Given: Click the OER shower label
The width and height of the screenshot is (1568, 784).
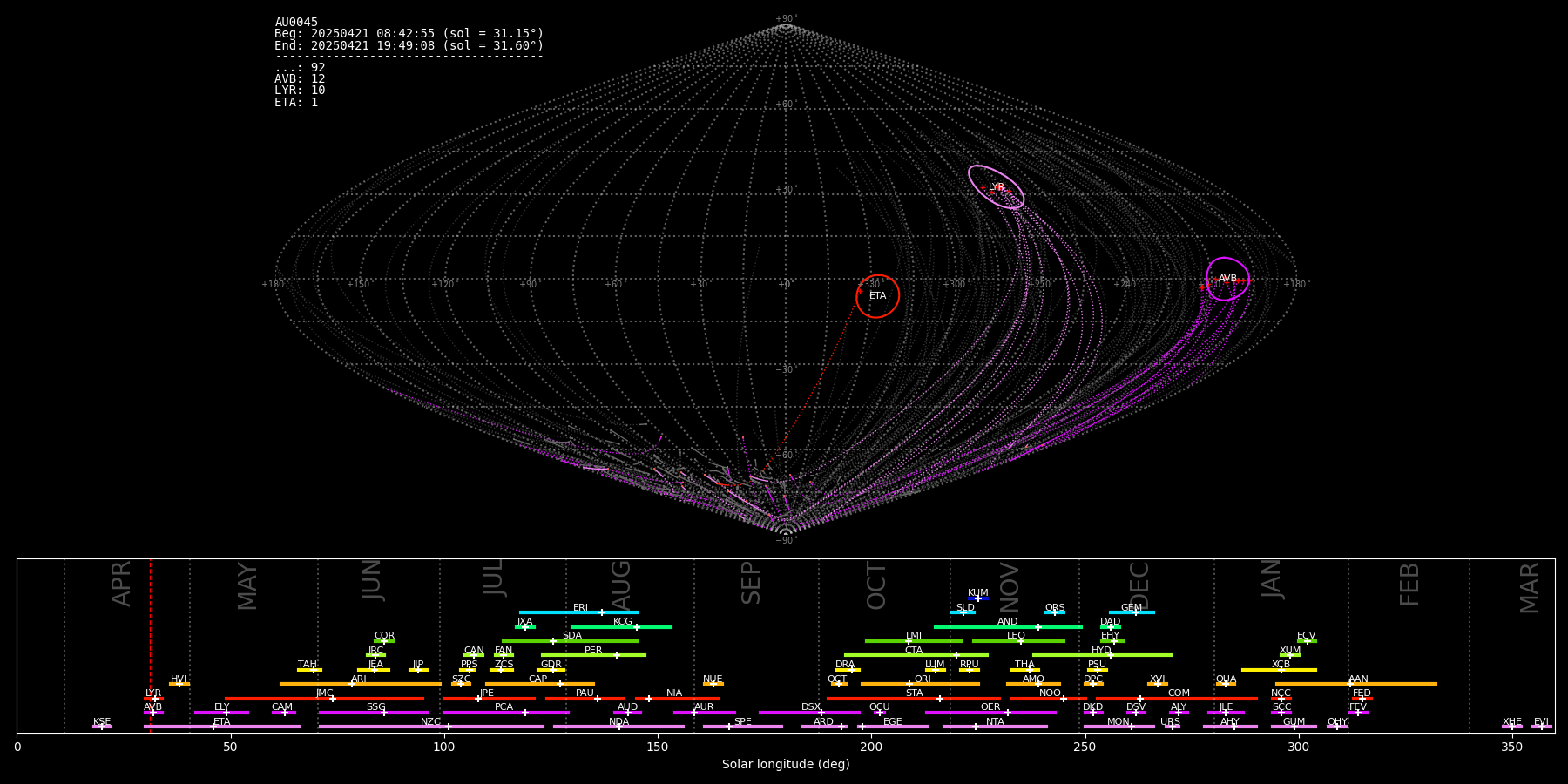Looking at the screenshot, I should [x=990, y=707].
